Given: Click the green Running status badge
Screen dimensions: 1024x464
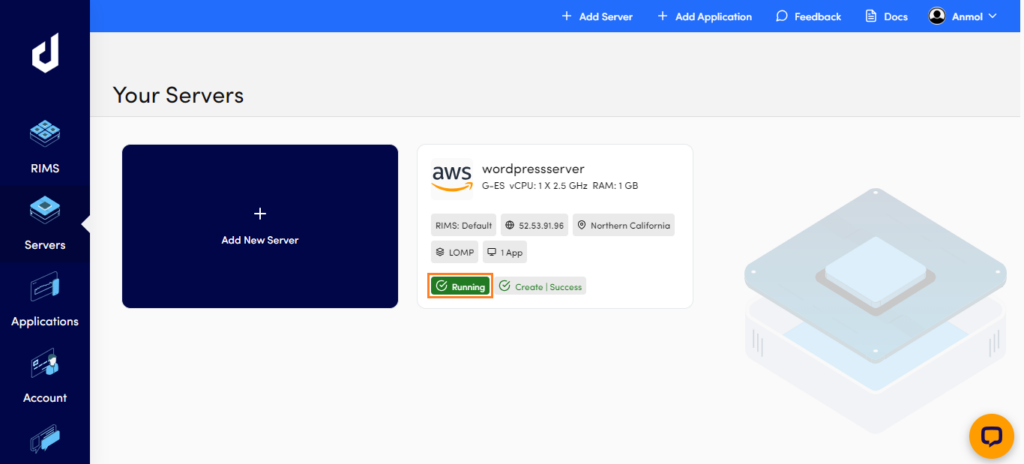Looking at the screenshot, I should tap(460, 286).
